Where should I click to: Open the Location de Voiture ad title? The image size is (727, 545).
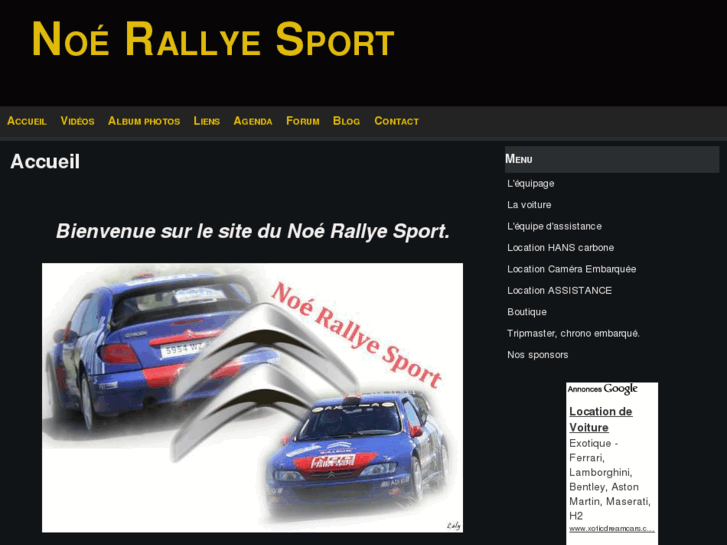(601, 419)
